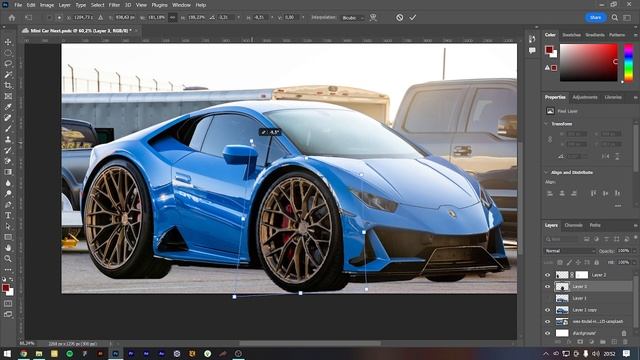
Task: Select the Eraser tool
Action: 8,161
